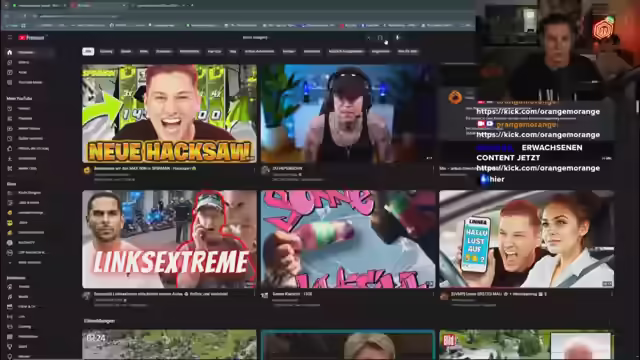640x360 pixels.
Task: Open three-dot menu of LINKSEXTREME video
Action: pyautogui.click(x=254, y=294)
